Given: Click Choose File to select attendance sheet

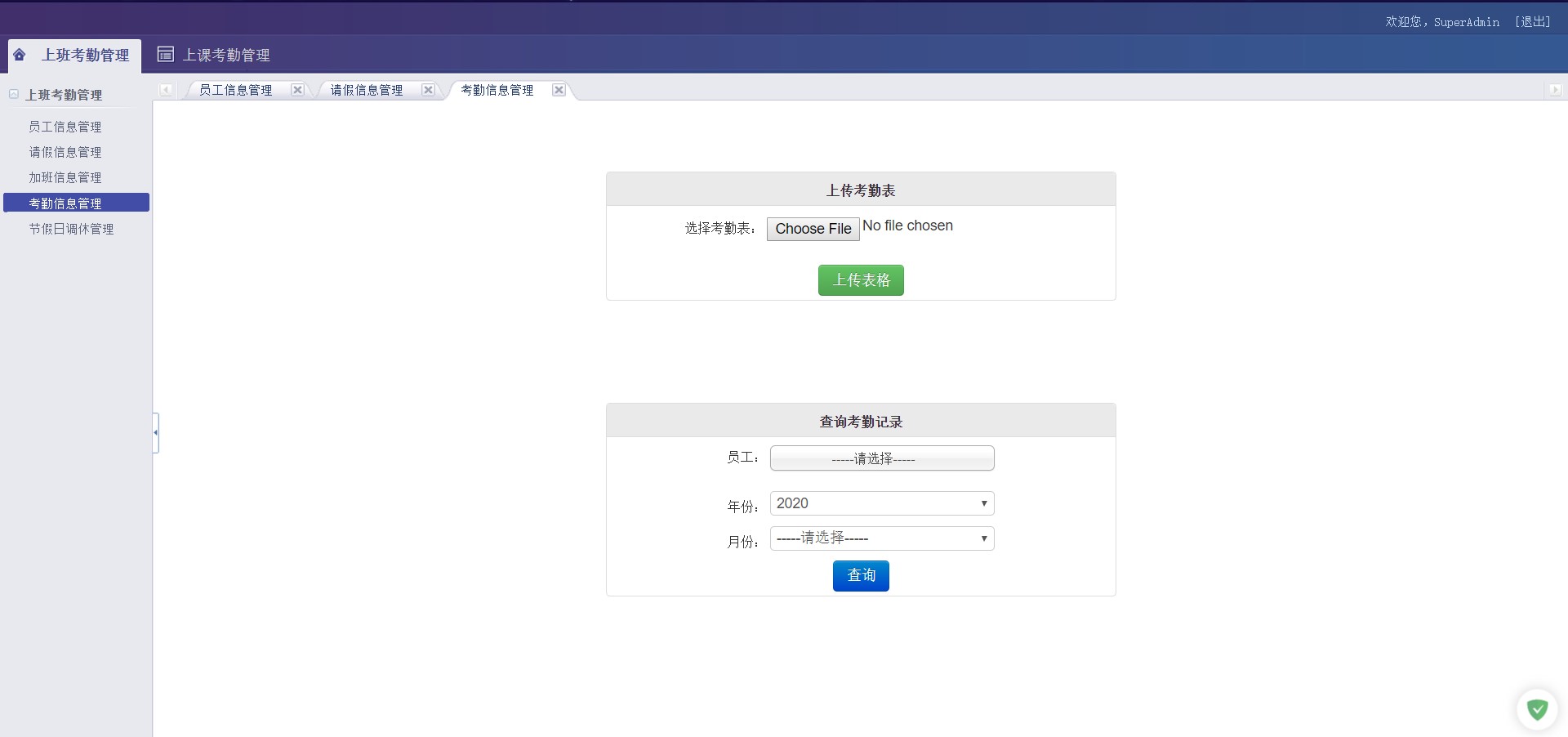Looking at the screenshot, I should click(x=813, y=229).
